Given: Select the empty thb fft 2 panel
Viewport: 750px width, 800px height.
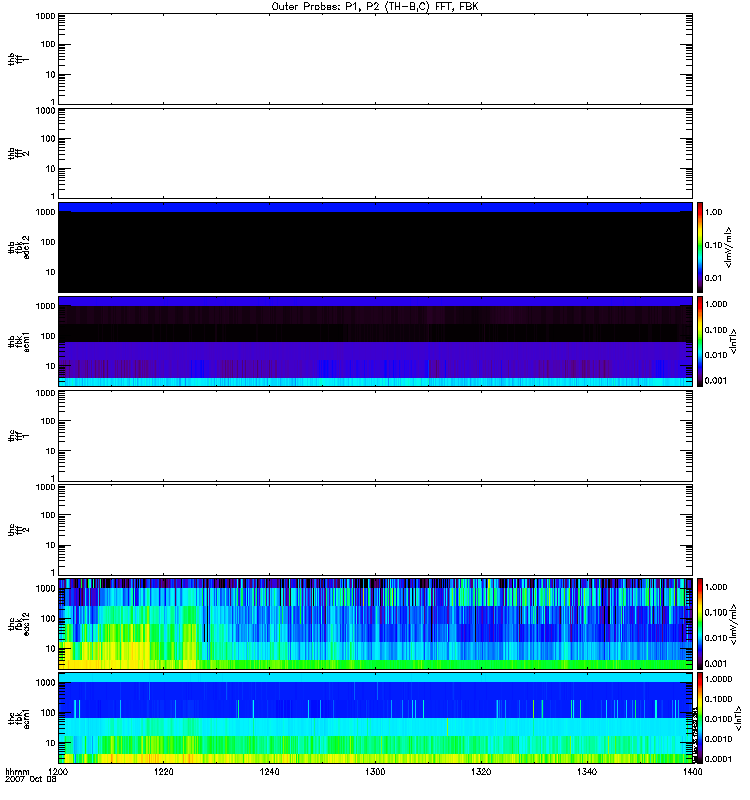Looking at the screenshot, I should pyautogui.click(x=375, y=152).
